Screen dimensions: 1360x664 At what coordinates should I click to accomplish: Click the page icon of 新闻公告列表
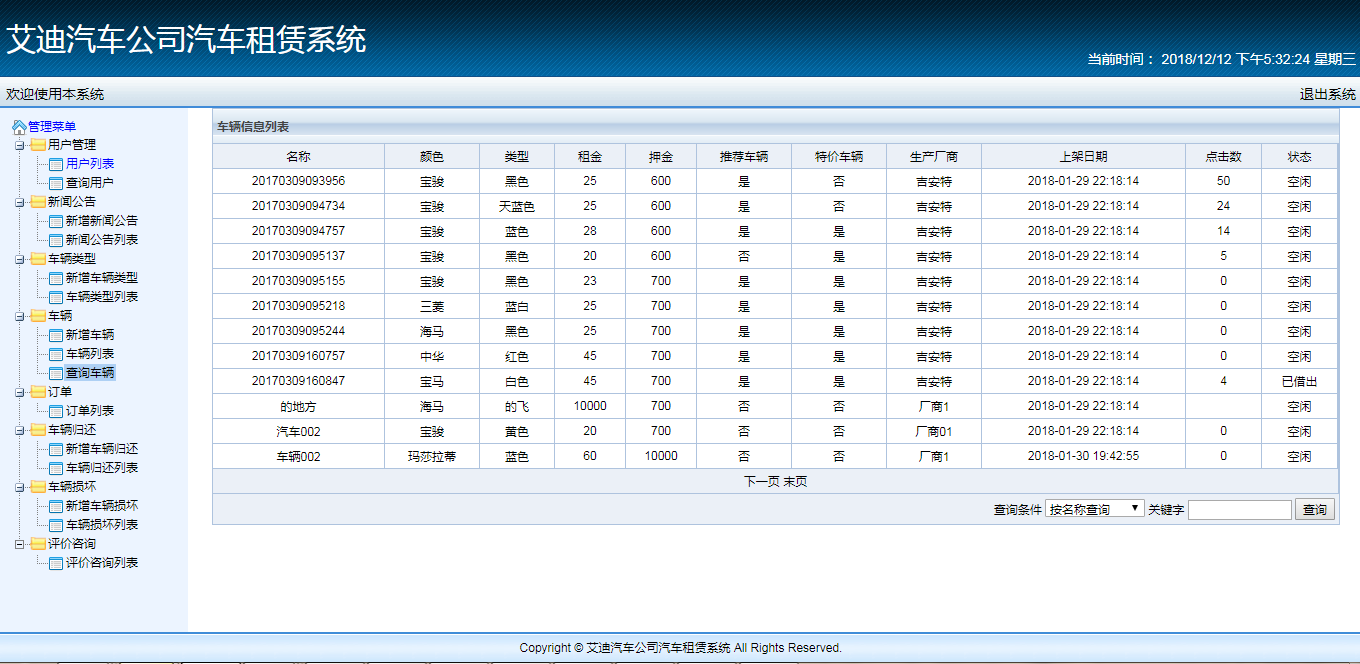(56, 240)
